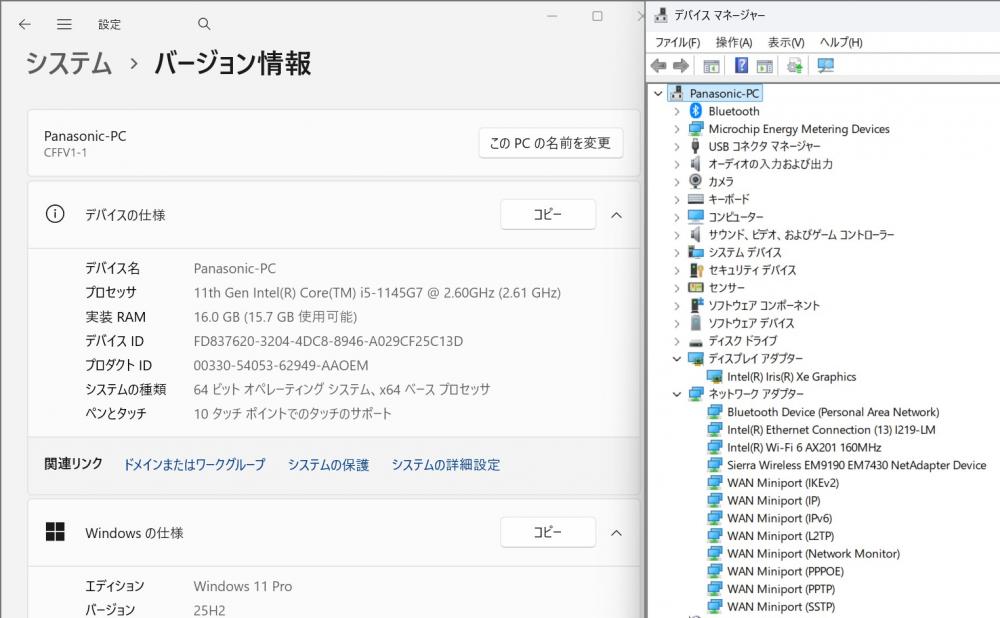
Task: Click コピー button for デバイスの仕様
Action: pyautogui.click(x=548, y=214)
